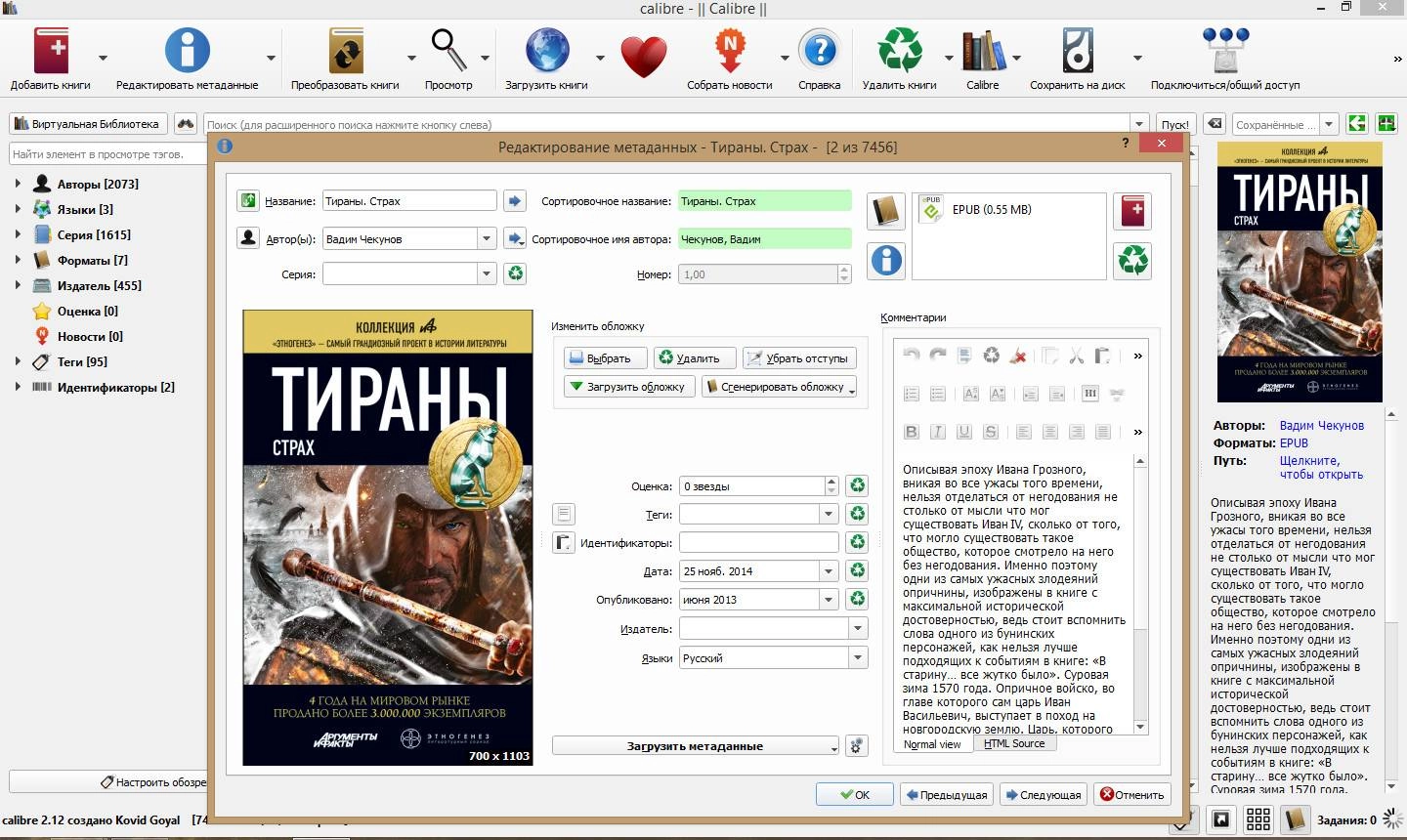Image resolution: width=1407 pixels, height=840 pixels.
Task: Click the Выбрать cover button
Action: point(604,358)
